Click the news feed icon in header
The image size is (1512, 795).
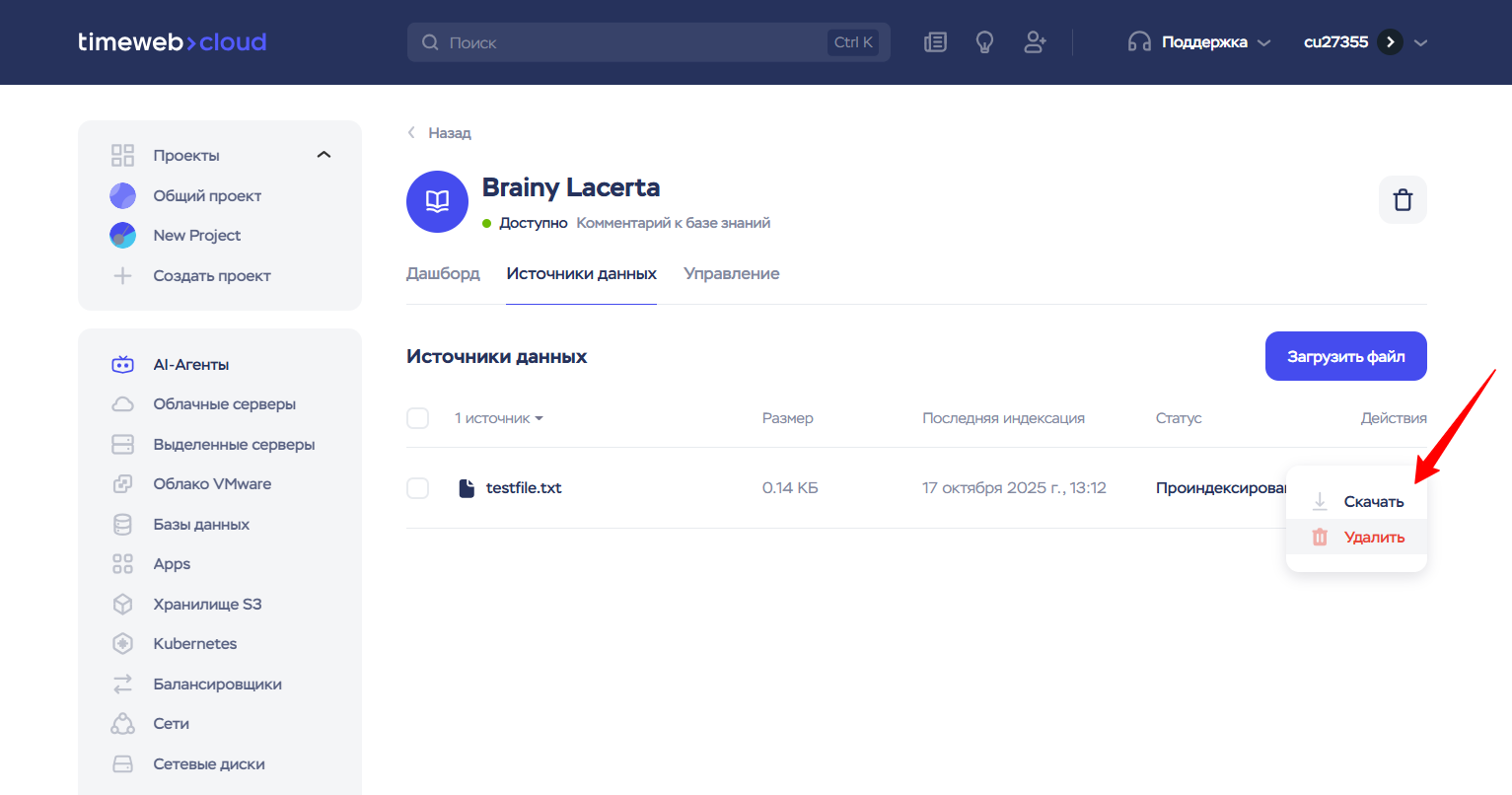pyautogui.click(x=935, y=42)
